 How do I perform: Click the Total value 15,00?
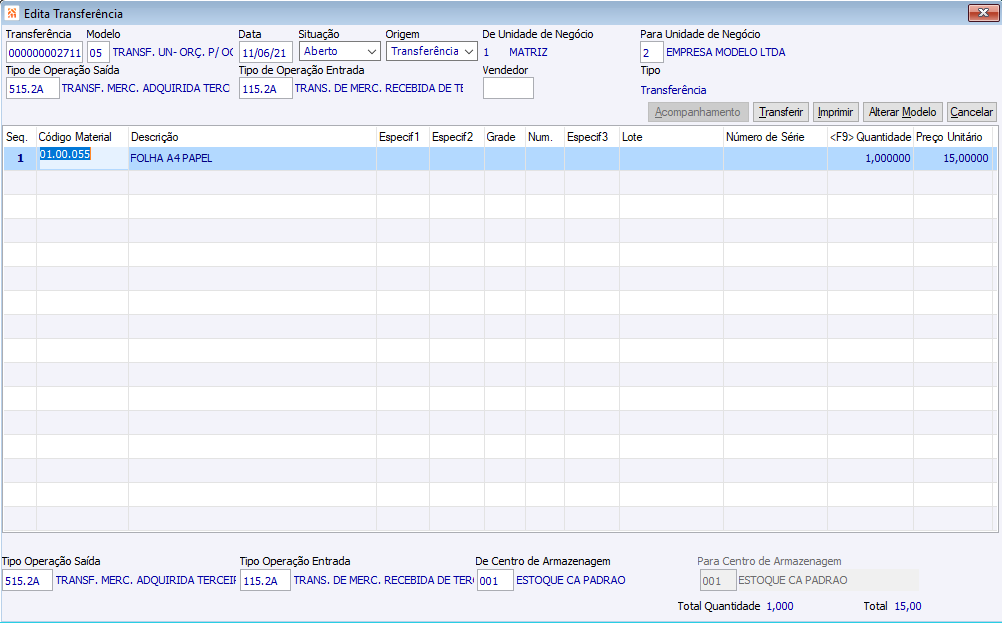[x=907, y=606]
